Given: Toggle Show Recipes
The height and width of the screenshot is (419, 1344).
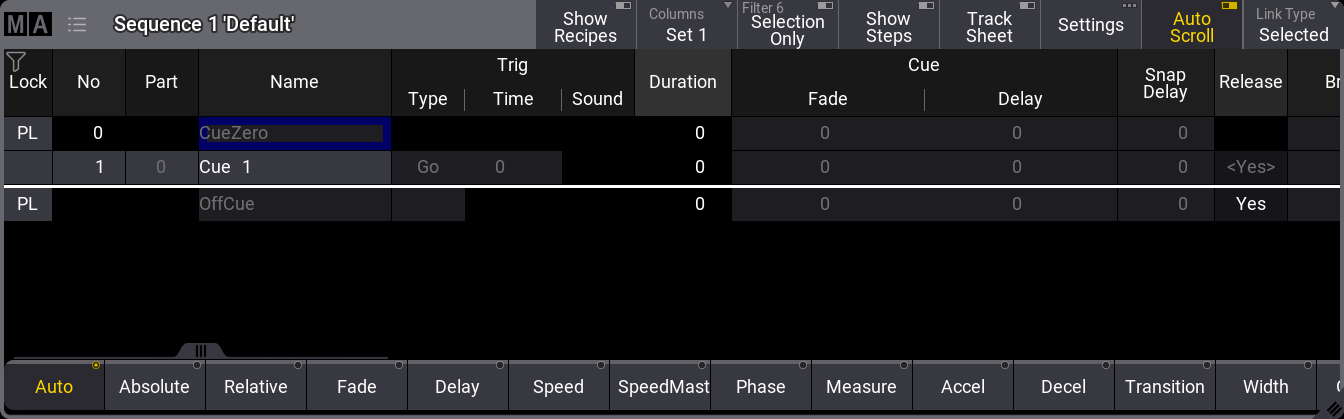Looking at the screenshot, I should [x=585, y=26].
